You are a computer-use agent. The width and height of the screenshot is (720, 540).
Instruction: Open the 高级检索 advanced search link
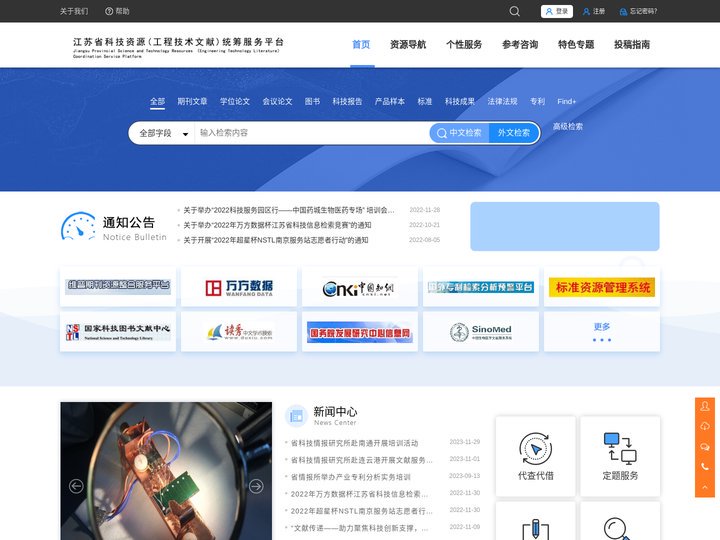pos(568,126)
